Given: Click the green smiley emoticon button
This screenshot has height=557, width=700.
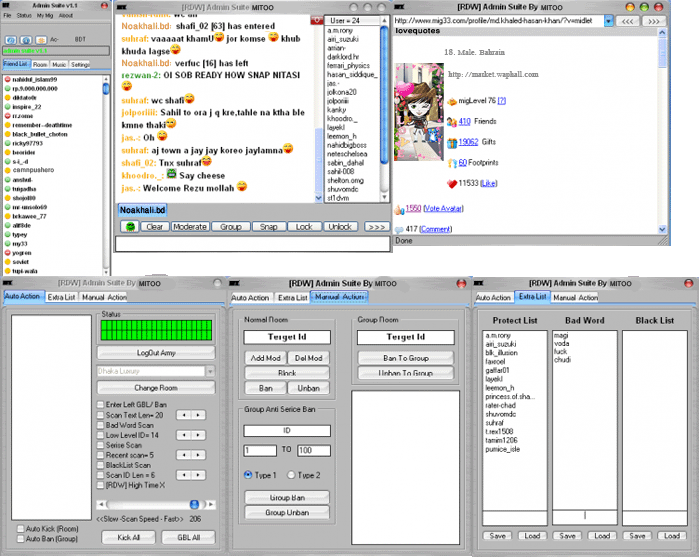Looking at the screenshot, I should [x=129, y=227].
